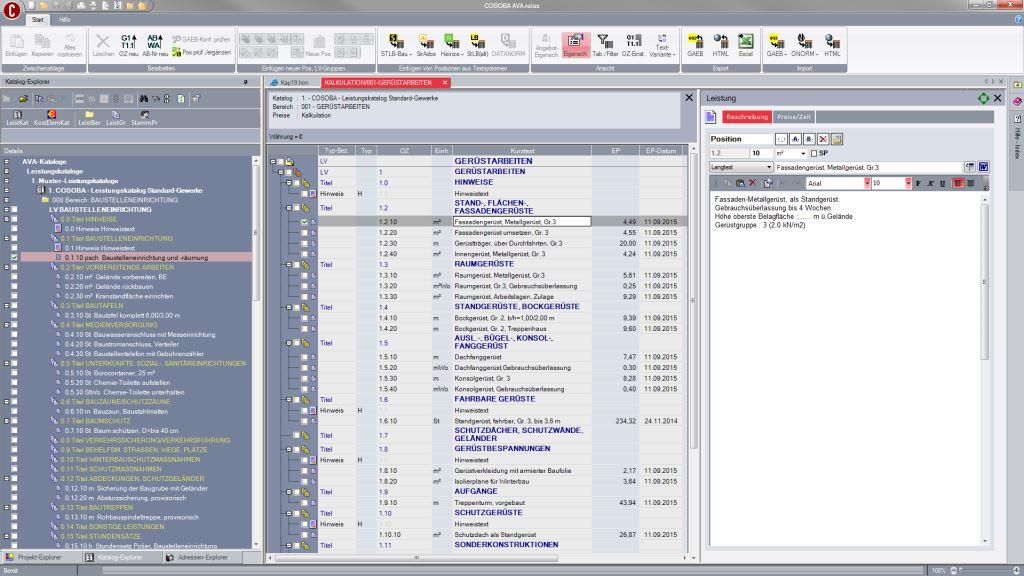Click the Tab./Filter view icon
Viewport: 1024px width, 576px height.
tap(604, 44)
